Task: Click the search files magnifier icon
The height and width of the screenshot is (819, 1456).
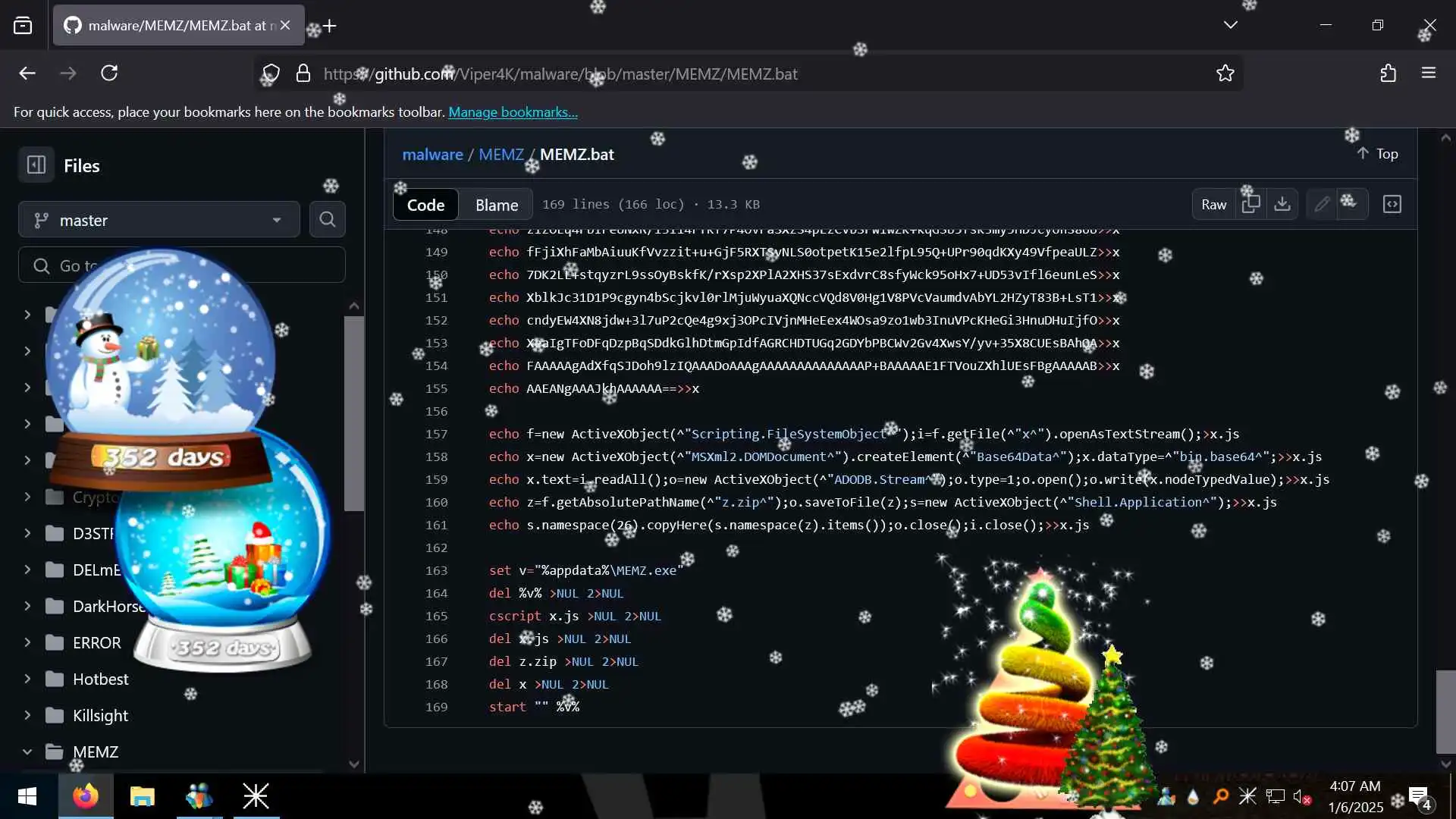Action: point(328,220)
